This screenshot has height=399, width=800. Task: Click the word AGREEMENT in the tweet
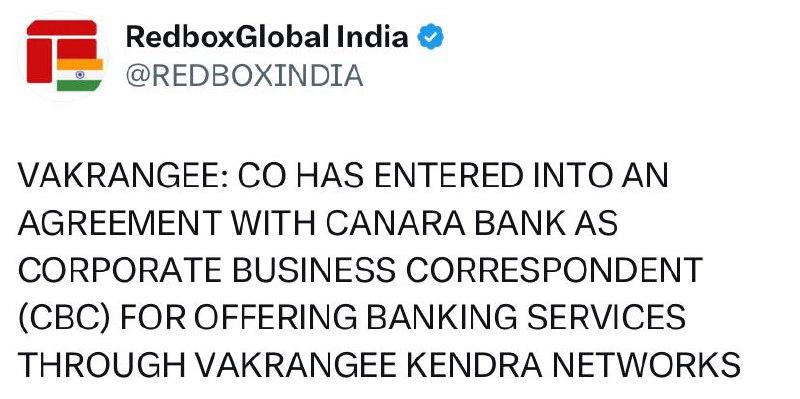[x=120, y=223]
